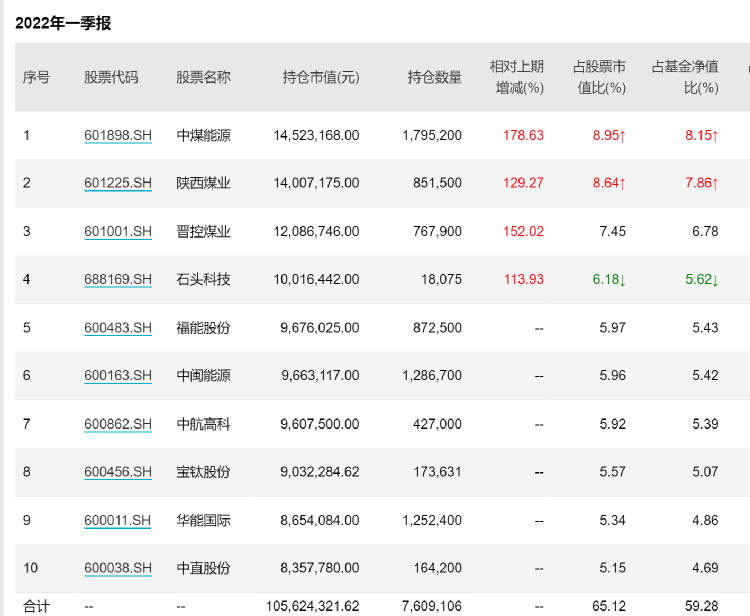Click market value 8,357,780.00
The image size is (750, 616).
[320, 568]
